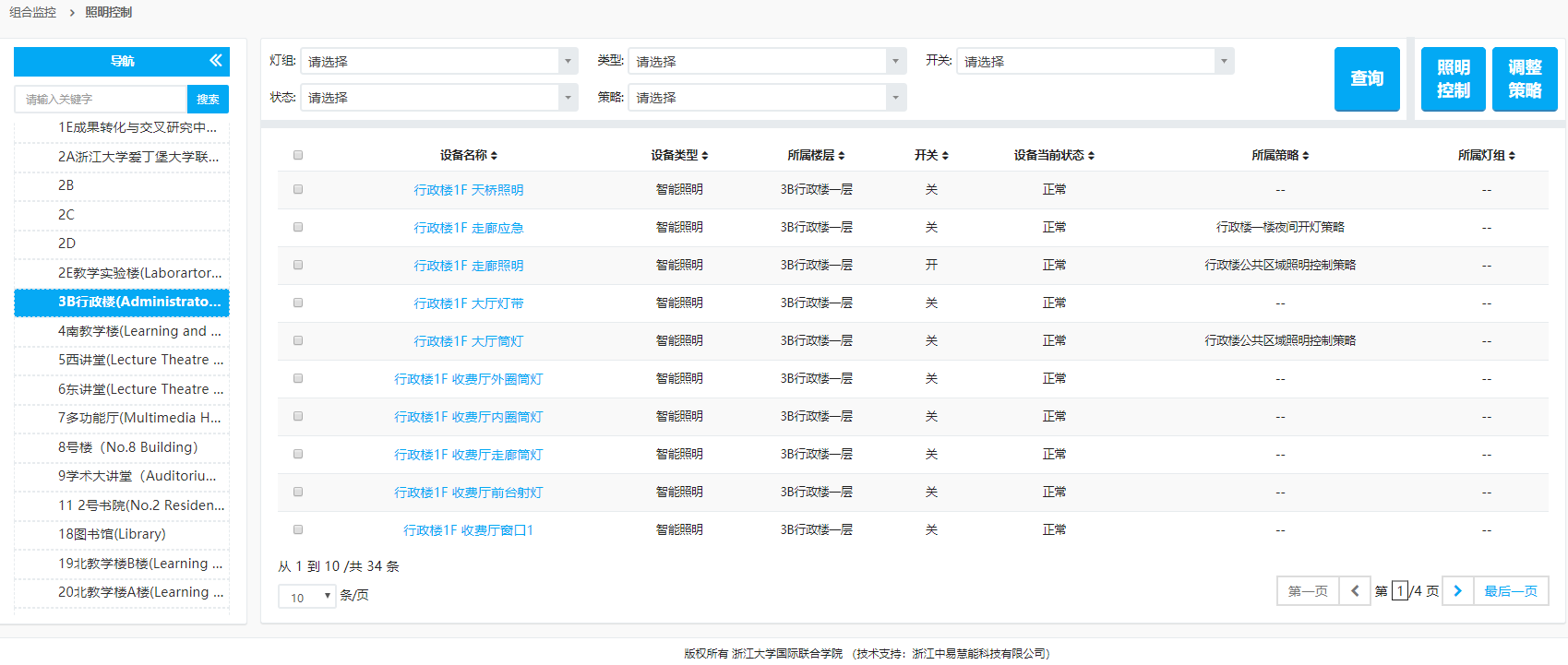Select 1E成果转化与交叉研究中 in navigation
The height and width of the screenshot is (665, 1568).
coord(122,127)
